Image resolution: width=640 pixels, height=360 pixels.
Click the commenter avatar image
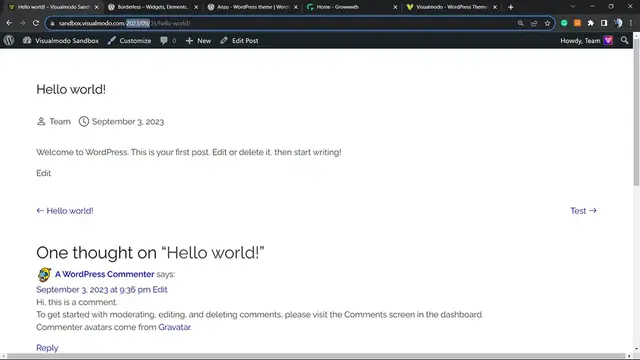coord(44,275)
